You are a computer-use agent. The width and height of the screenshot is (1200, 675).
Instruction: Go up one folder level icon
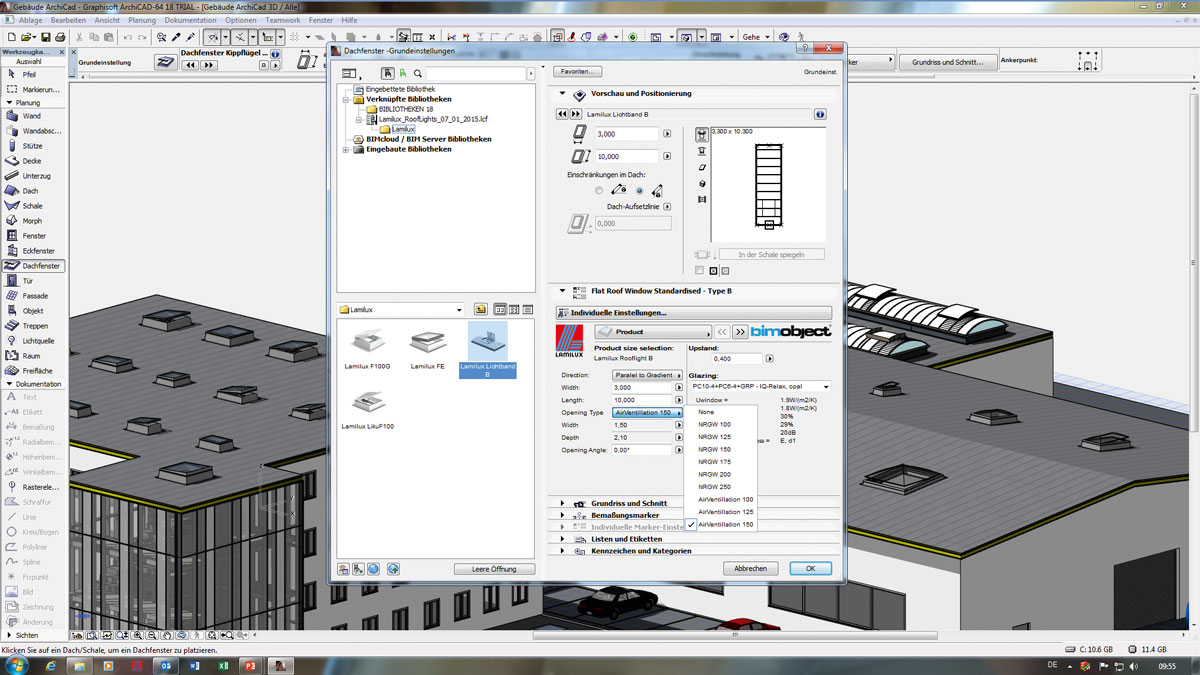[480, 310]
